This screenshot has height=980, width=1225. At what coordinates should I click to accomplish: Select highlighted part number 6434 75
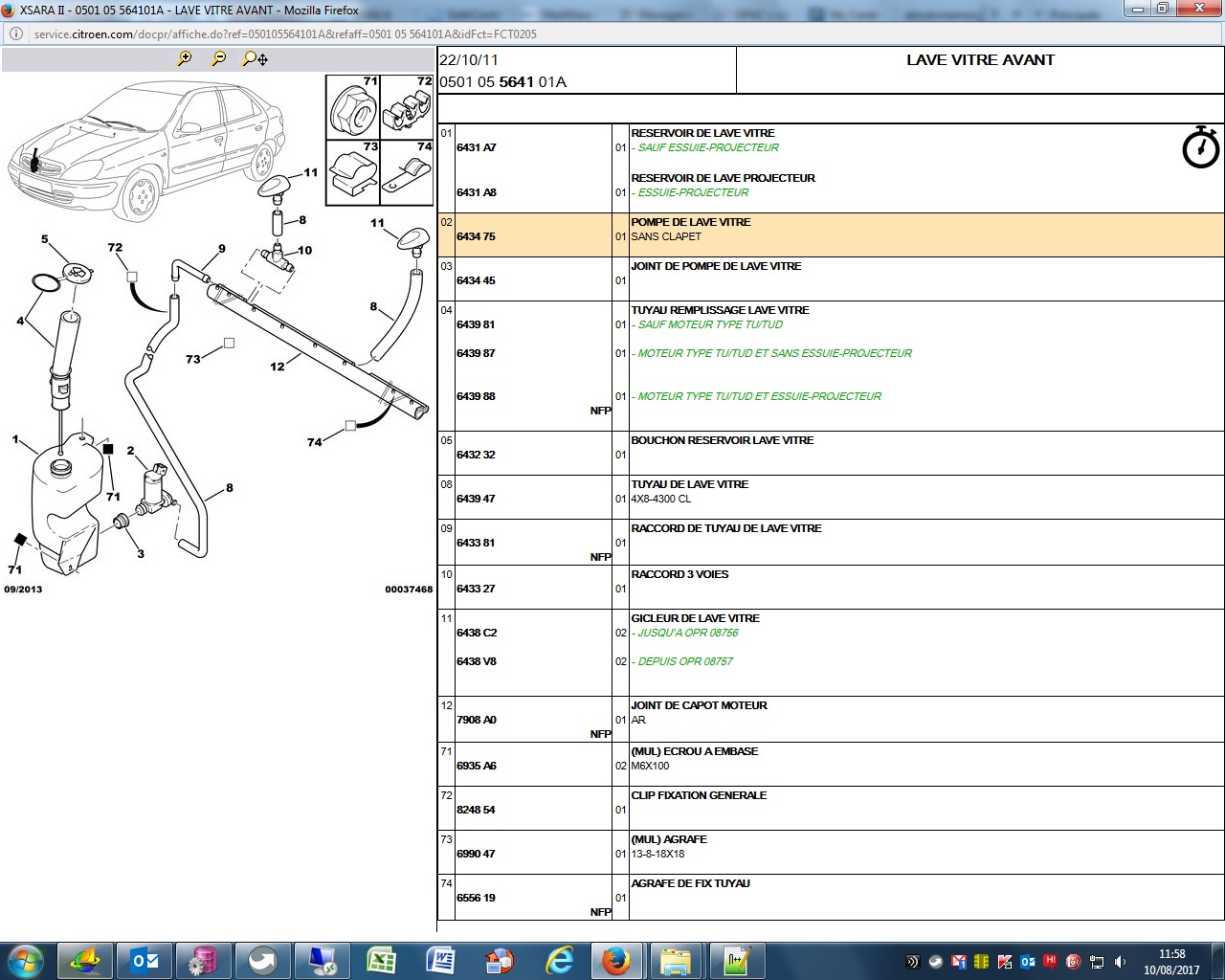click(x=476, y=236)
